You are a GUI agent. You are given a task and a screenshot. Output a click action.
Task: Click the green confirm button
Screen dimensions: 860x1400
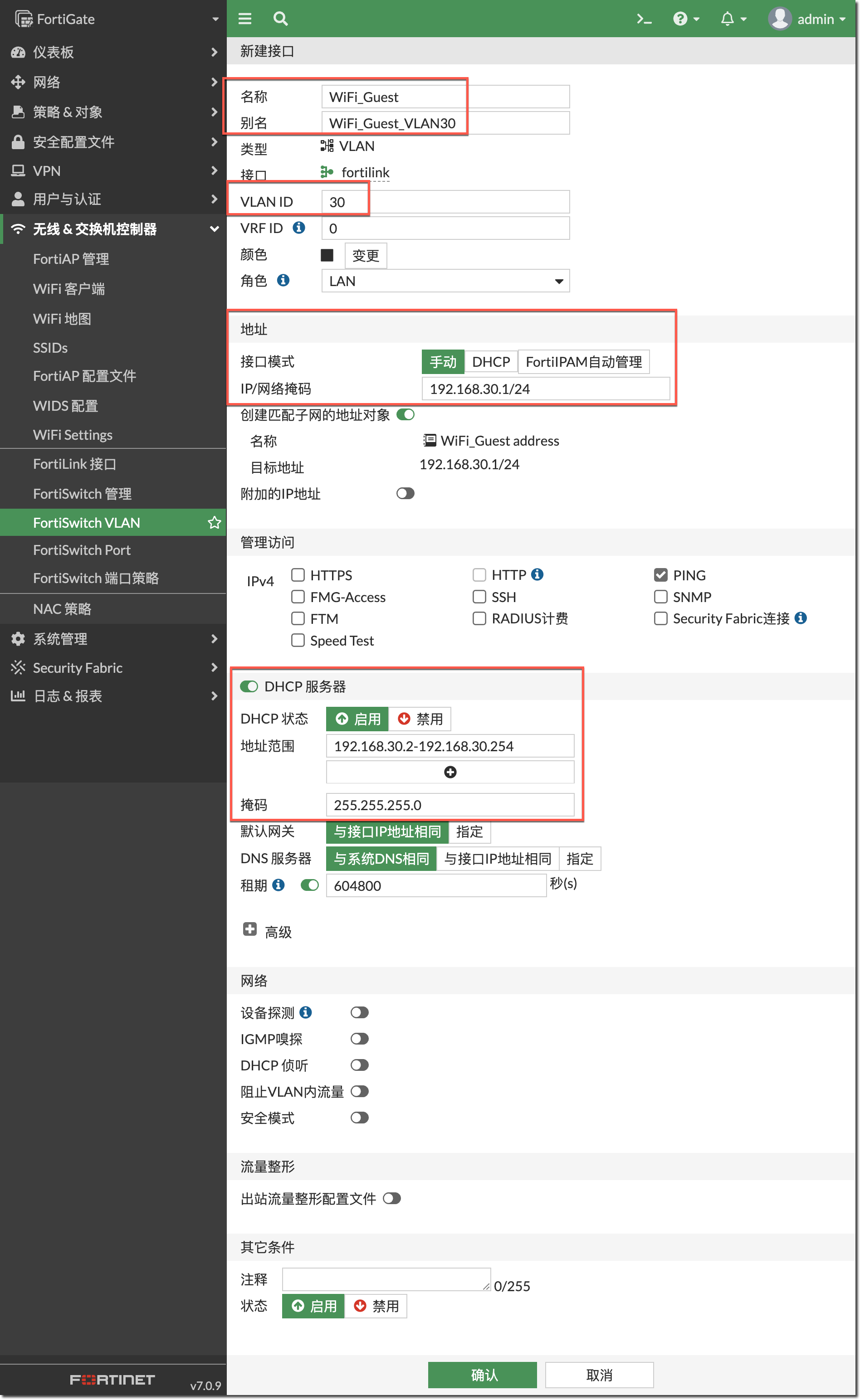(482, 1375)
